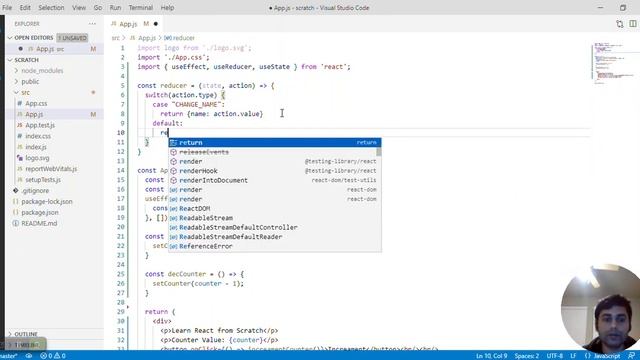Click Ln 10, Col 9 cursor position
This screenshot has width=640, height=360.
491,356
